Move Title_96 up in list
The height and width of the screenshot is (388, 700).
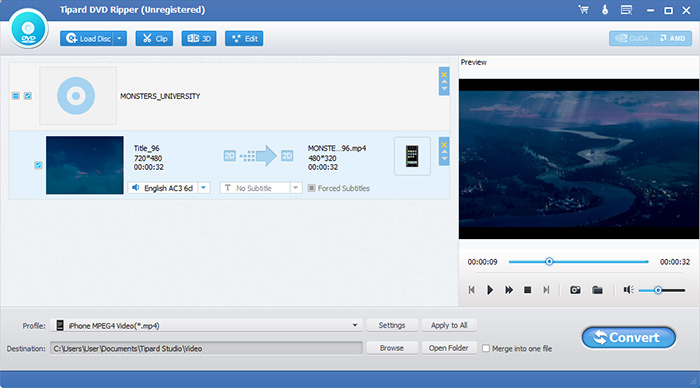(444, 152)
